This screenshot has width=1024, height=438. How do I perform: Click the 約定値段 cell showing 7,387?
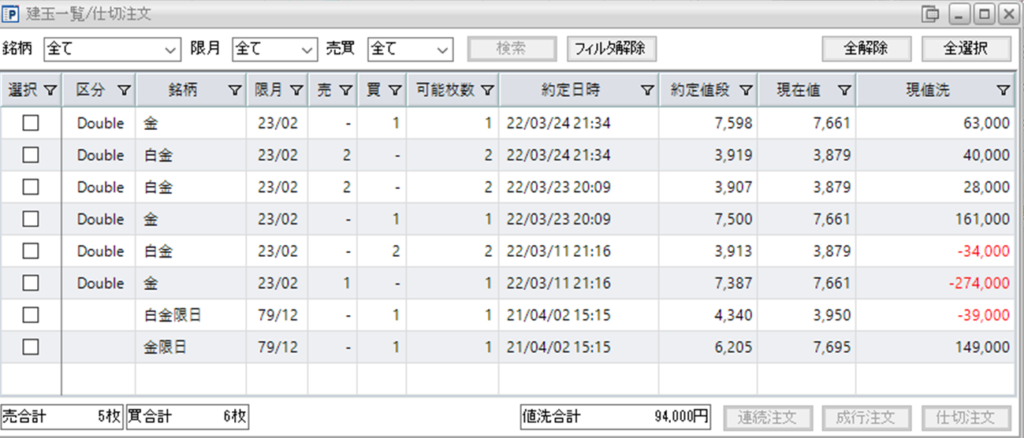708,283
